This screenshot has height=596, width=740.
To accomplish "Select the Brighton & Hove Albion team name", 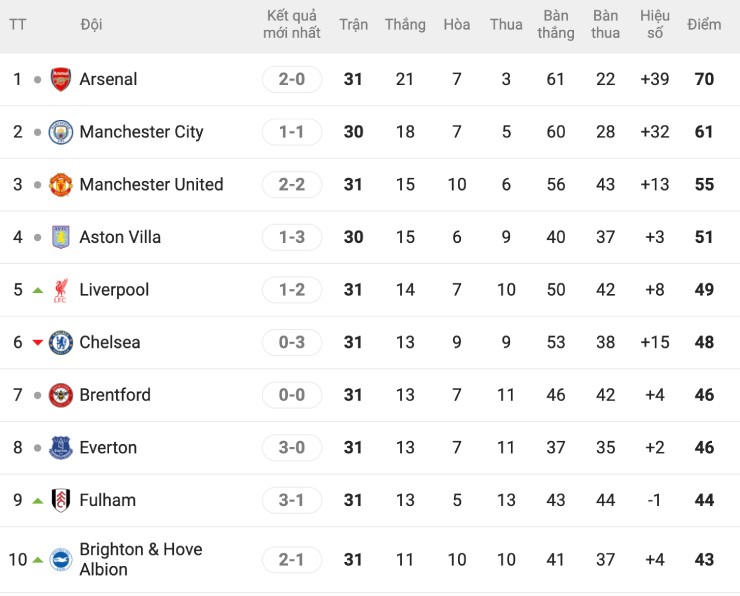I will [x=140, y=560].
